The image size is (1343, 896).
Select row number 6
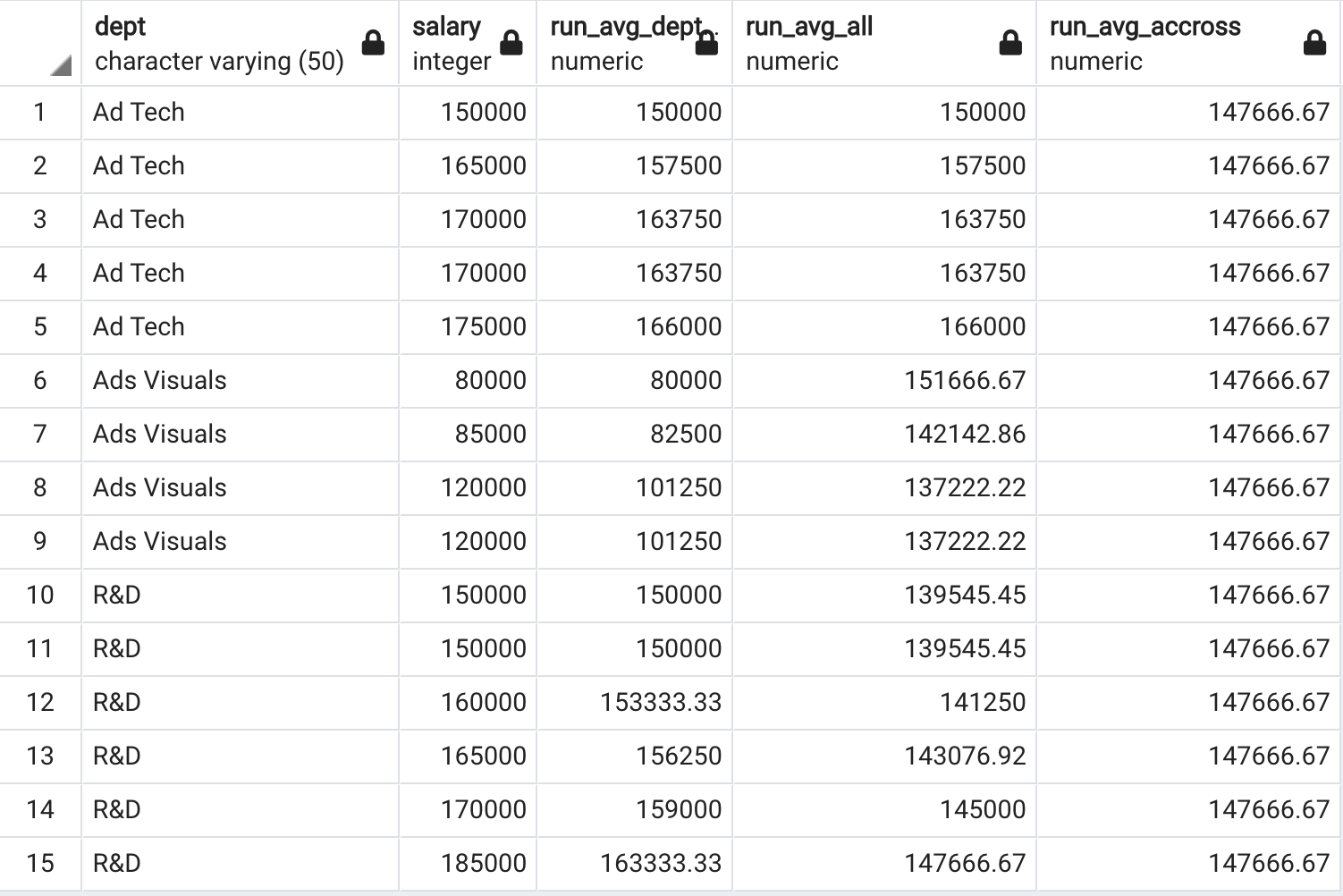[39, 380]
